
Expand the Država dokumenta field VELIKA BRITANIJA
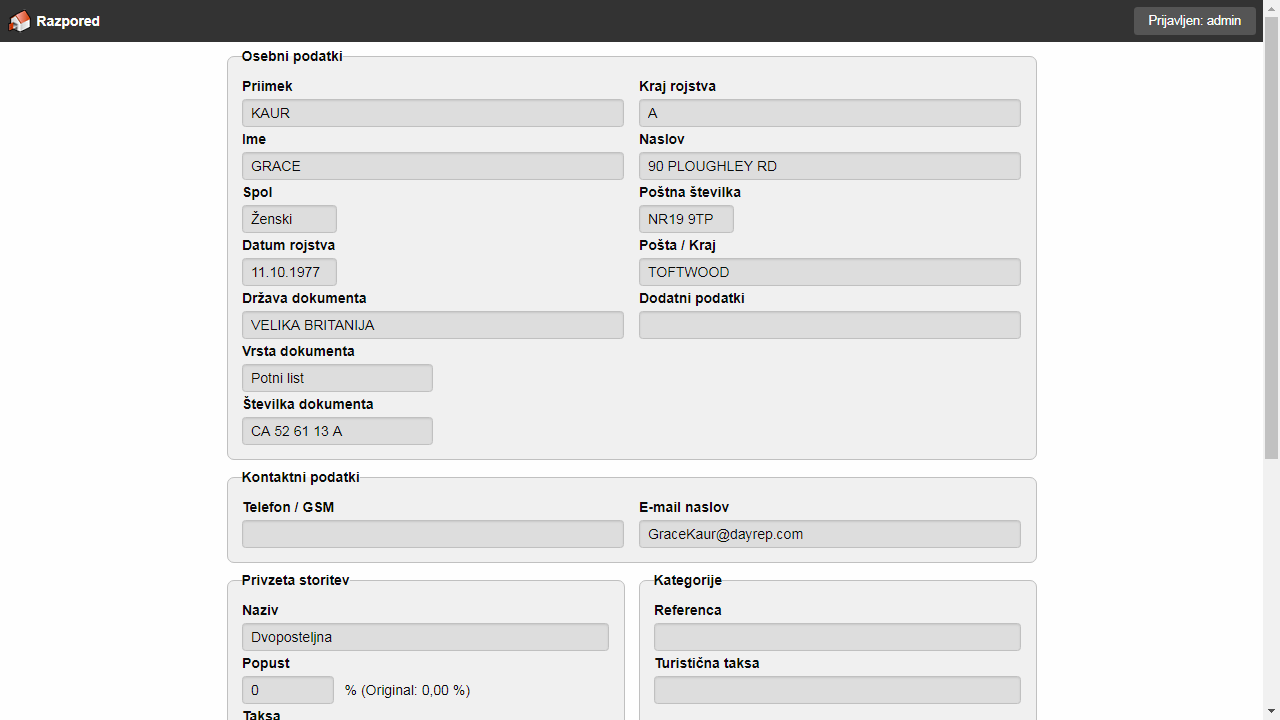tap(432, 325)
